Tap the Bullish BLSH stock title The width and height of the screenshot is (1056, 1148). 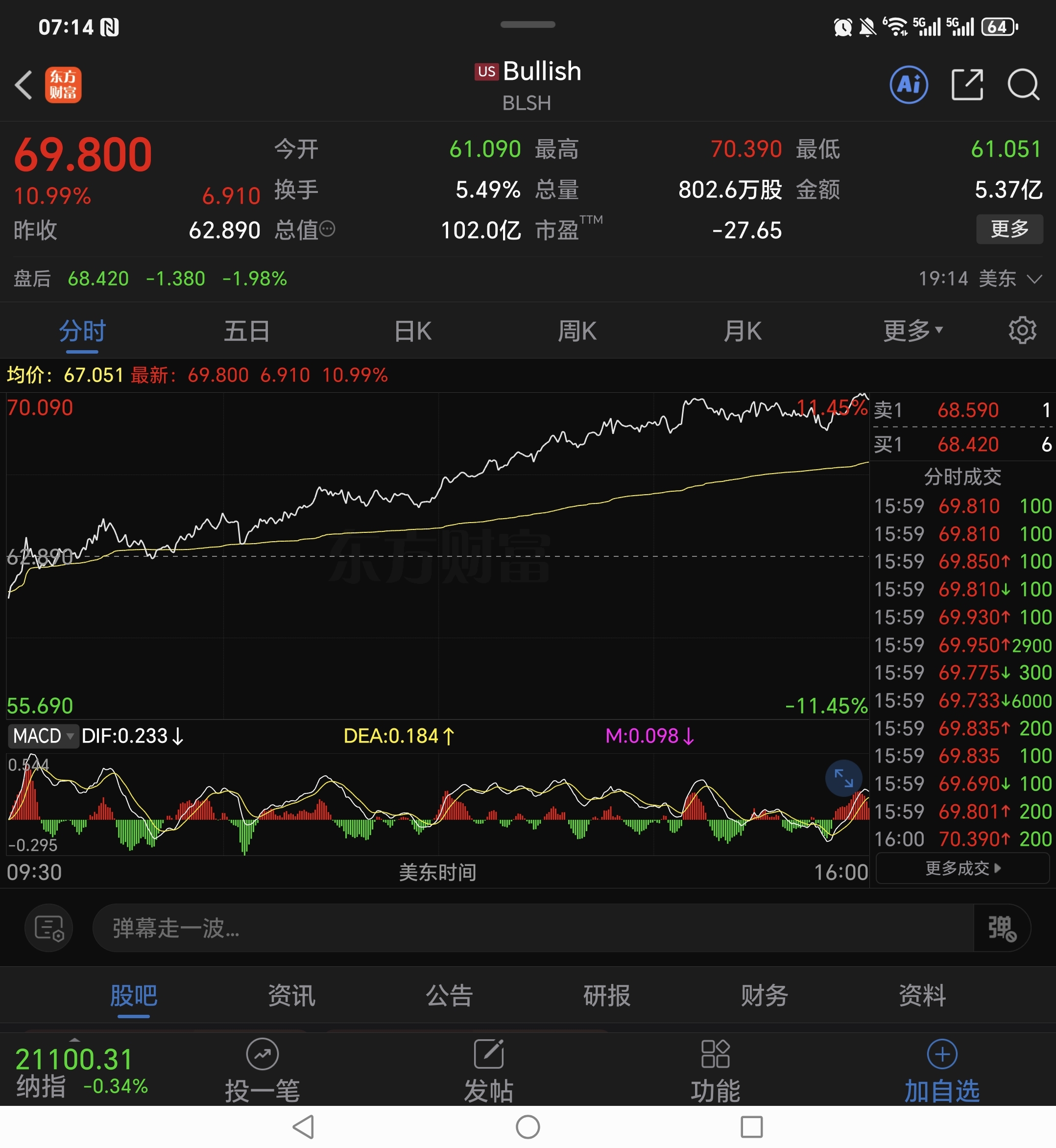pyautogui.click(x=528, y=85)
